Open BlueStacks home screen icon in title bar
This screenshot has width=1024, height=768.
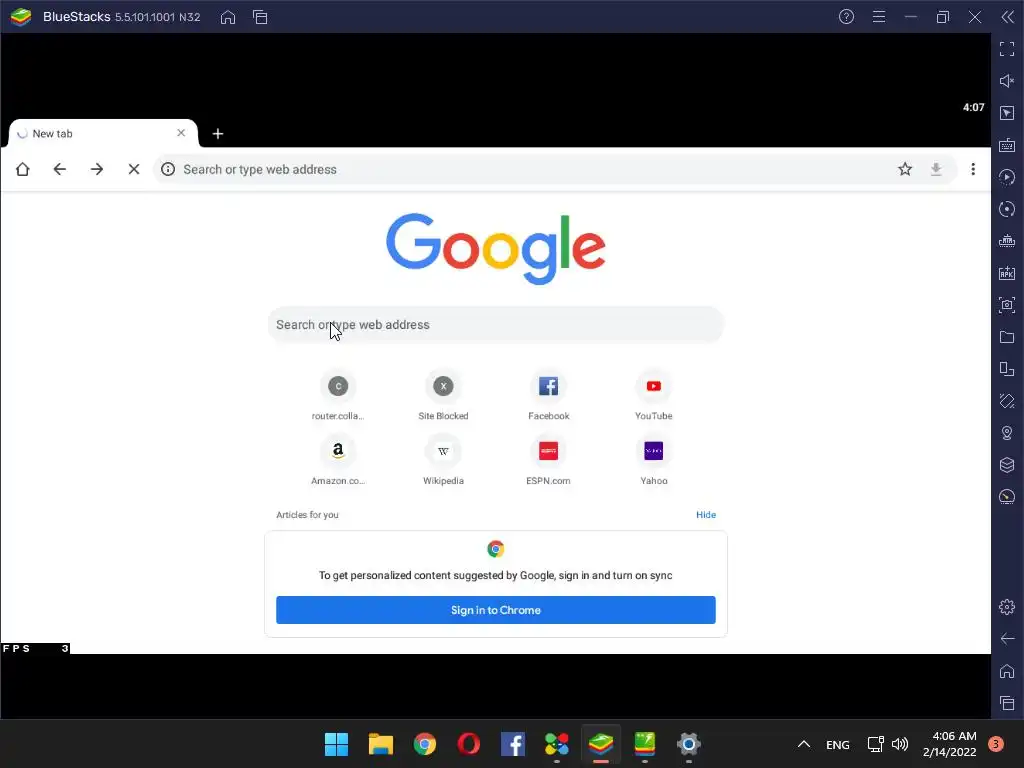(x=228, y=17)
